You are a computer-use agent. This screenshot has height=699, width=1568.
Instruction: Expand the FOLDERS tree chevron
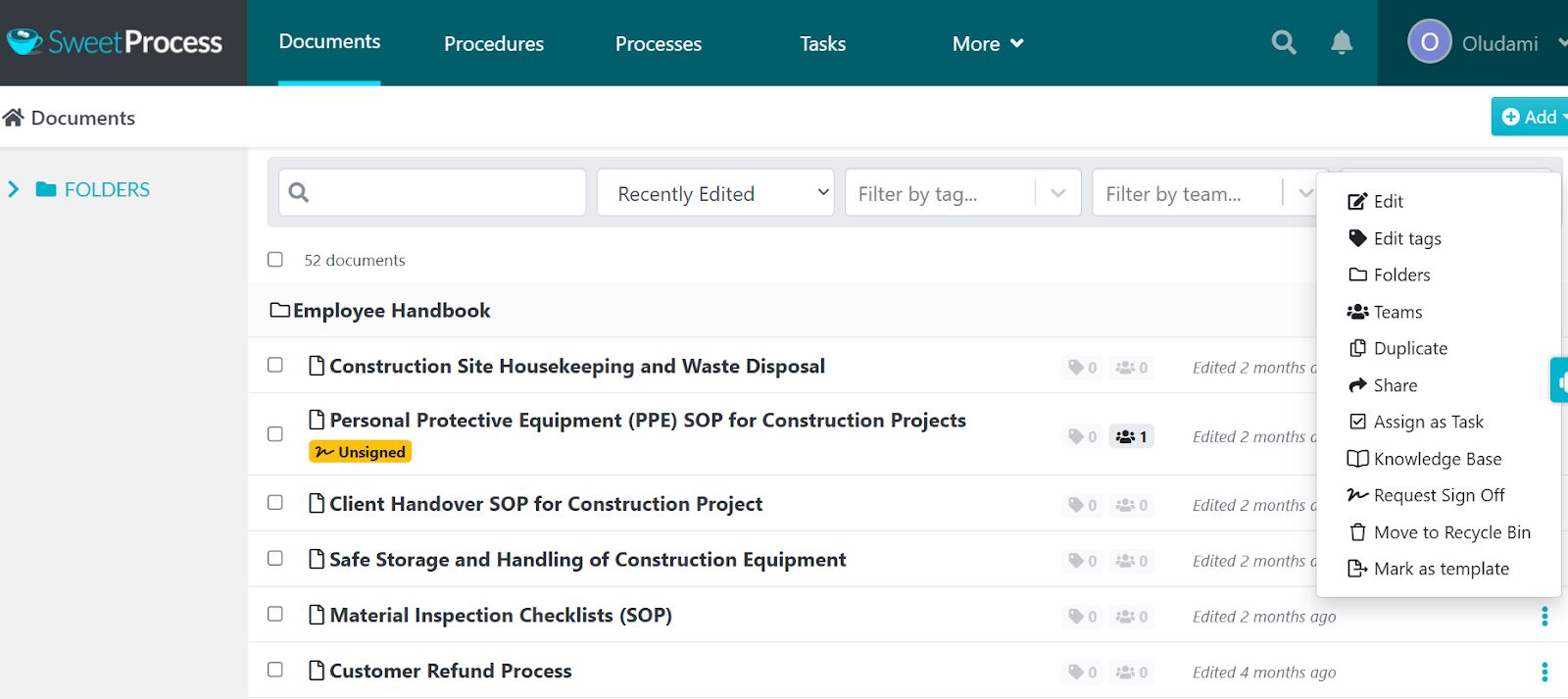pyautogui.click(x=14, y=189)
